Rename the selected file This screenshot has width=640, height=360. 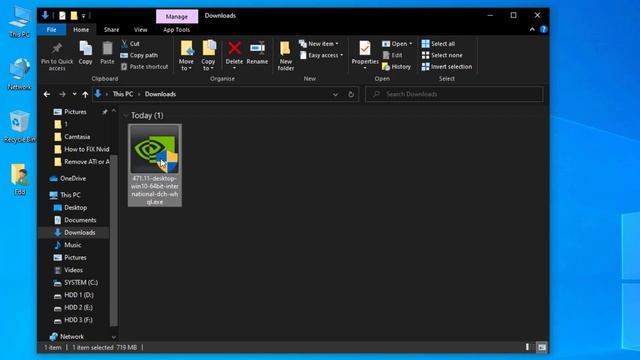257,53
